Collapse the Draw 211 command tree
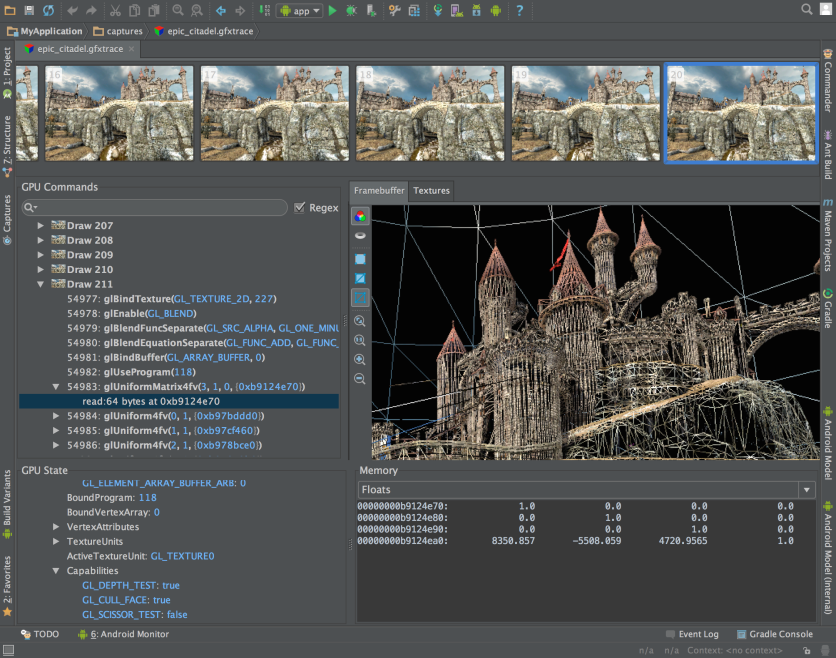Screen dimensions: 836x658 40,283
